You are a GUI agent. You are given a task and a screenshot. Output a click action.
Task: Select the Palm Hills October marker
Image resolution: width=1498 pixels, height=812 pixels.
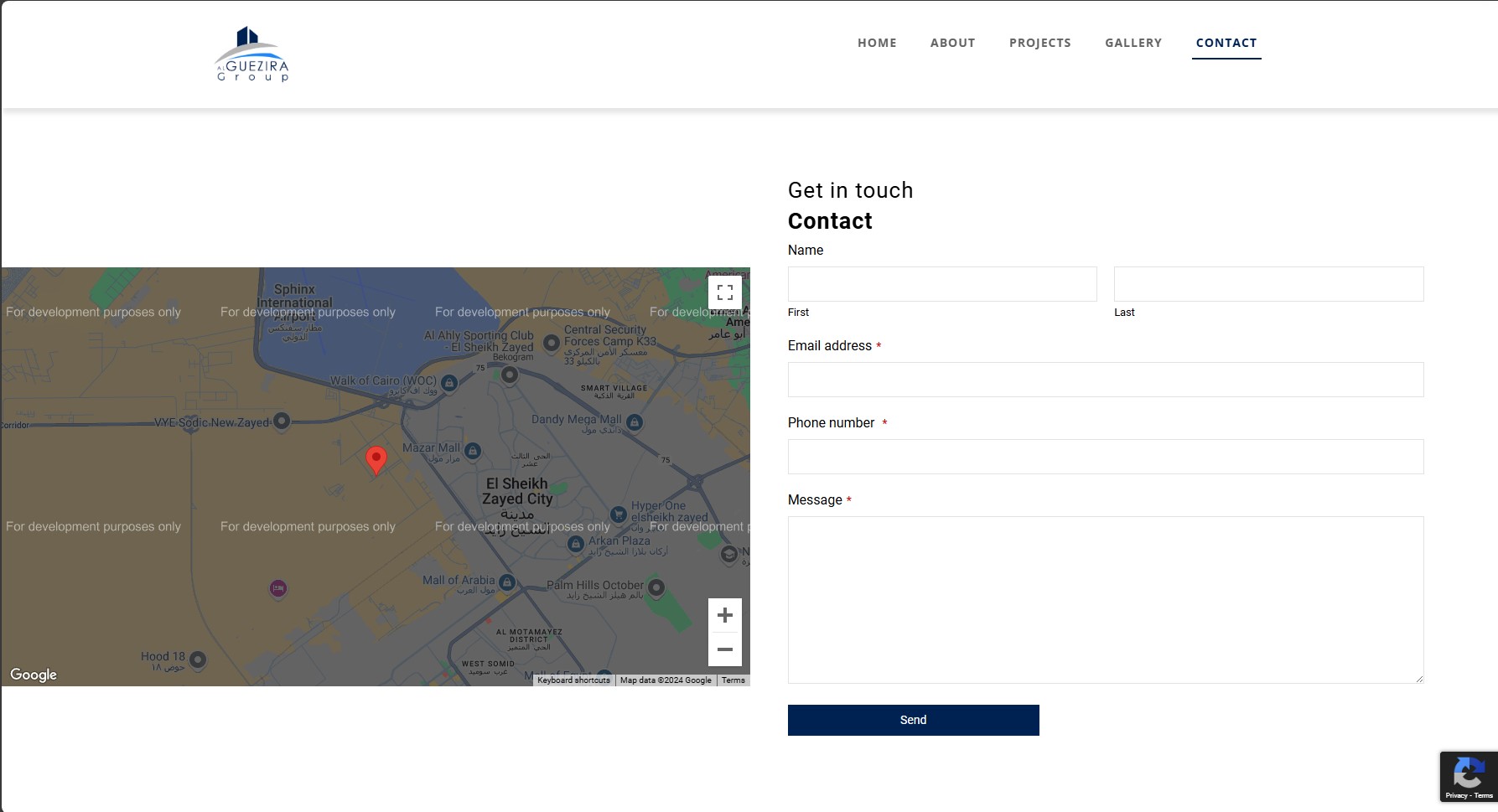point(656,587)
